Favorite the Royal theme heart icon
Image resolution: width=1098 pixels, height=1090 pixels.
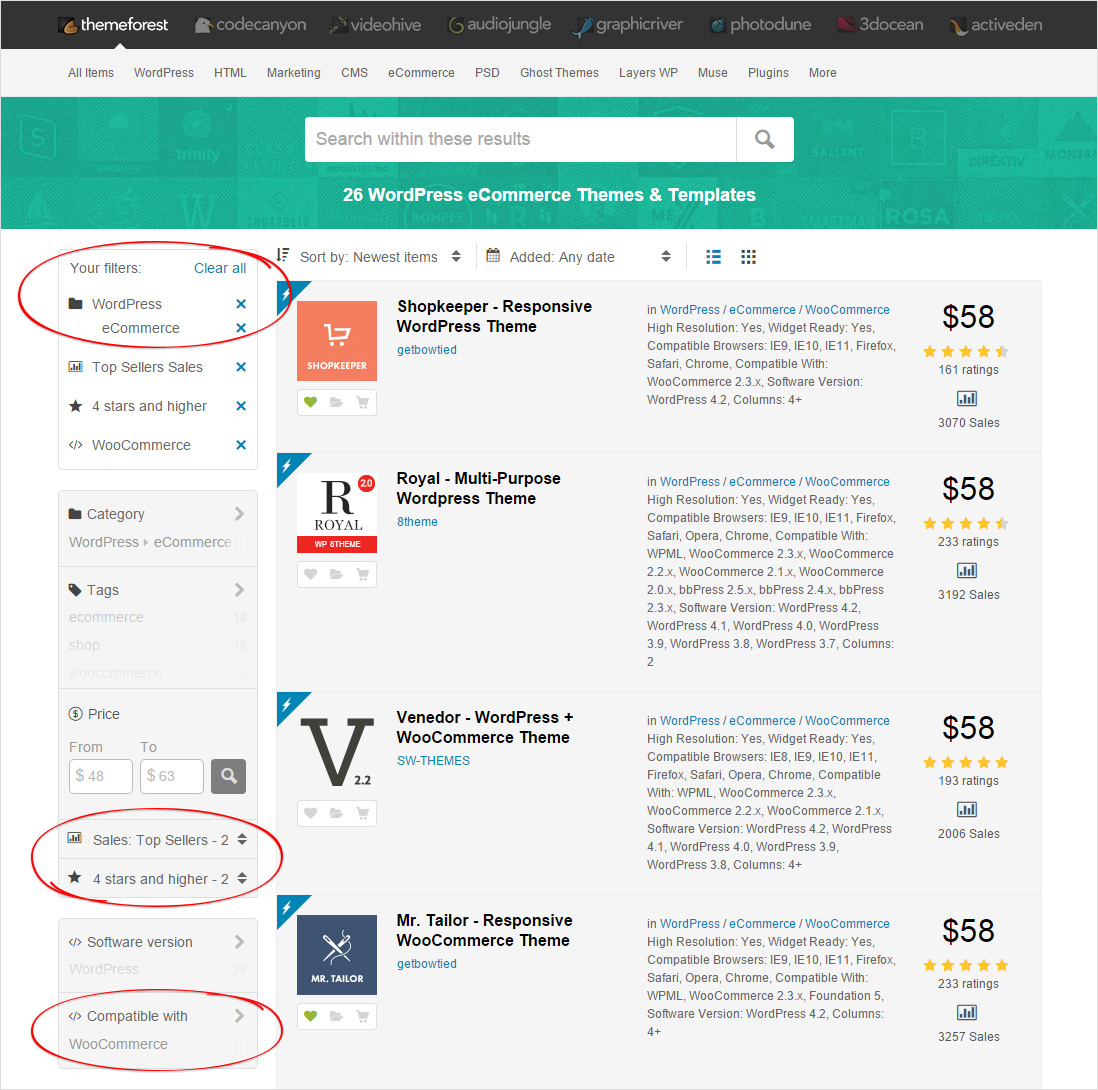310,574
